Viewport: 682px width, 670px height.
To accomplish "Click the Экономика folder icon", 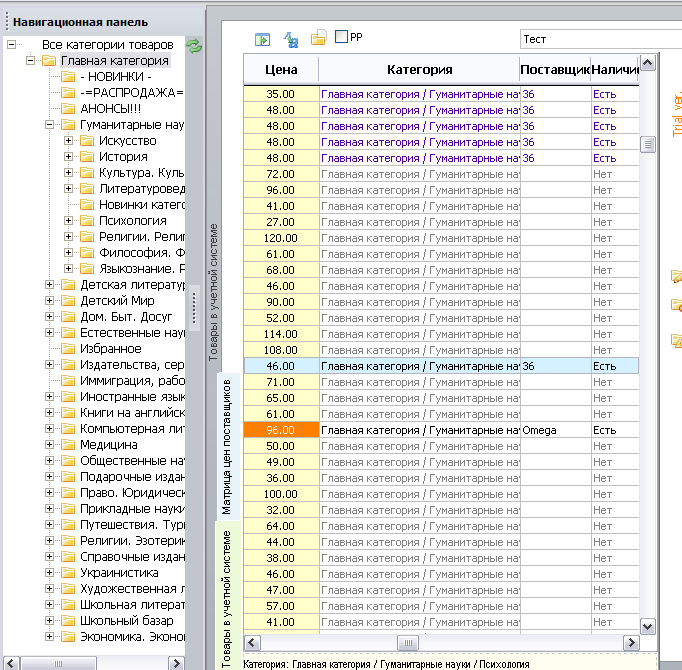I will pos(68,636).
